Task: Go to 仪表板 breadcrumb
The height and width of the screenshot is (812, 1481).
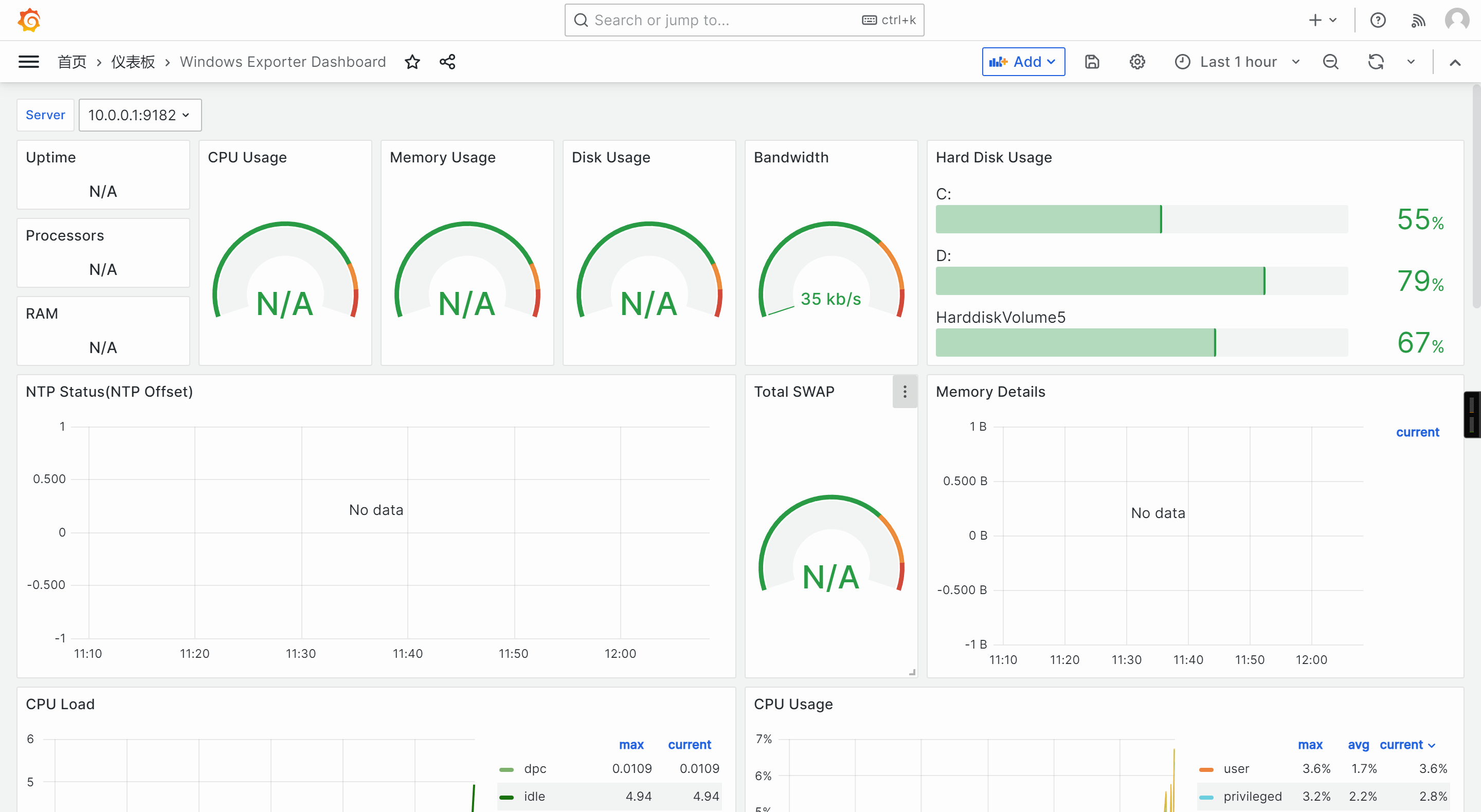Action: click(133, 62)
